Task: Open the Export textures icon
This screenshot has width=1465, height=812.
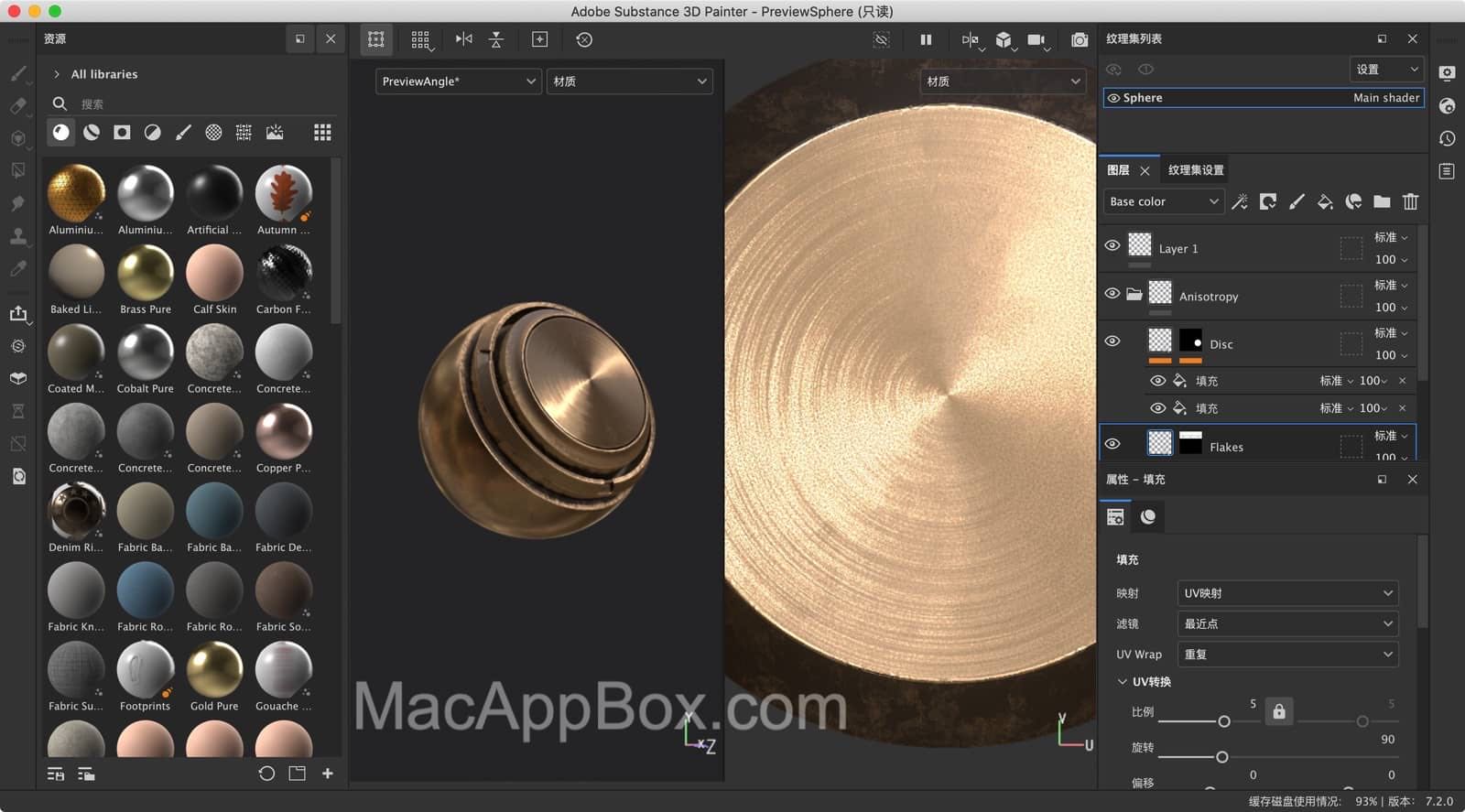Action: point(17,314)
